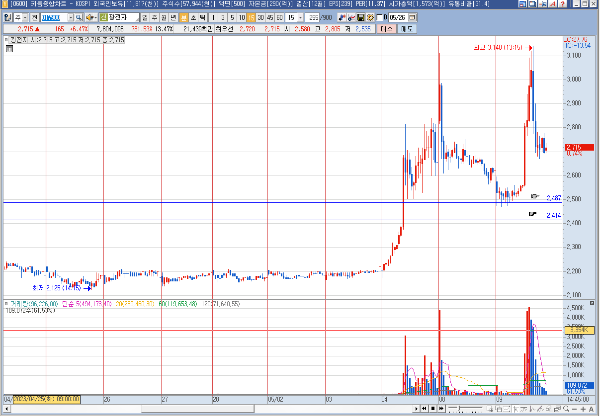Select the 5-minute interval button
600x418 pixels.
tap(232, 18)
